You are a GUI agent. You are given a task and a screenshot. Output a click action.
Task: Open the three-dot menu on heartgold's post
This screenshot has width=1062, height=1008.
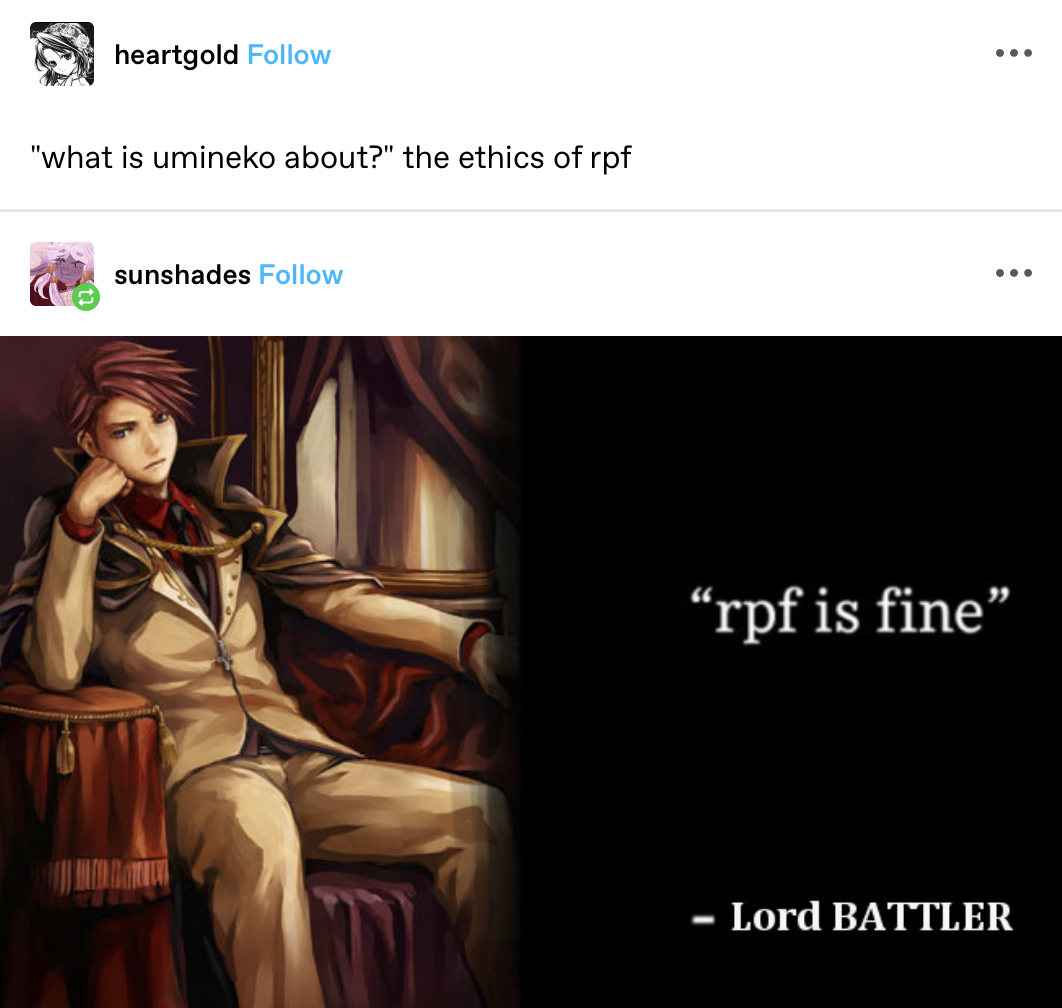point(1013,53)
